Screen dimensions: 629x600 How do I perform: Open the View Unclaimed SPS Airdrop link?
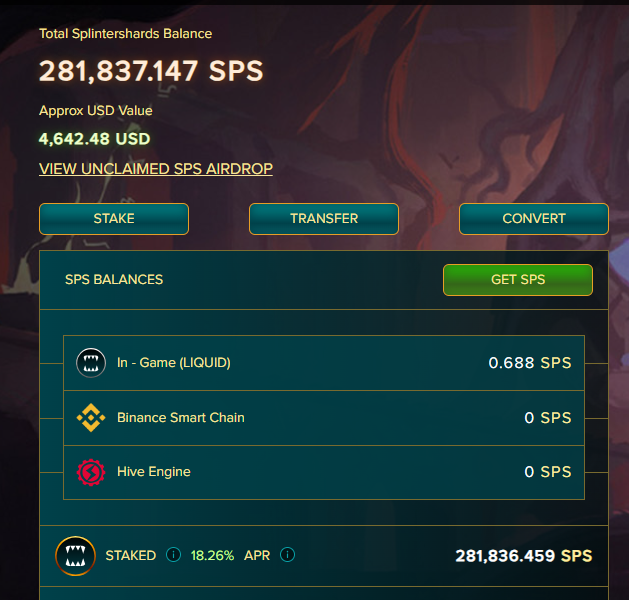pyautogui.click(x=156, y=169)
